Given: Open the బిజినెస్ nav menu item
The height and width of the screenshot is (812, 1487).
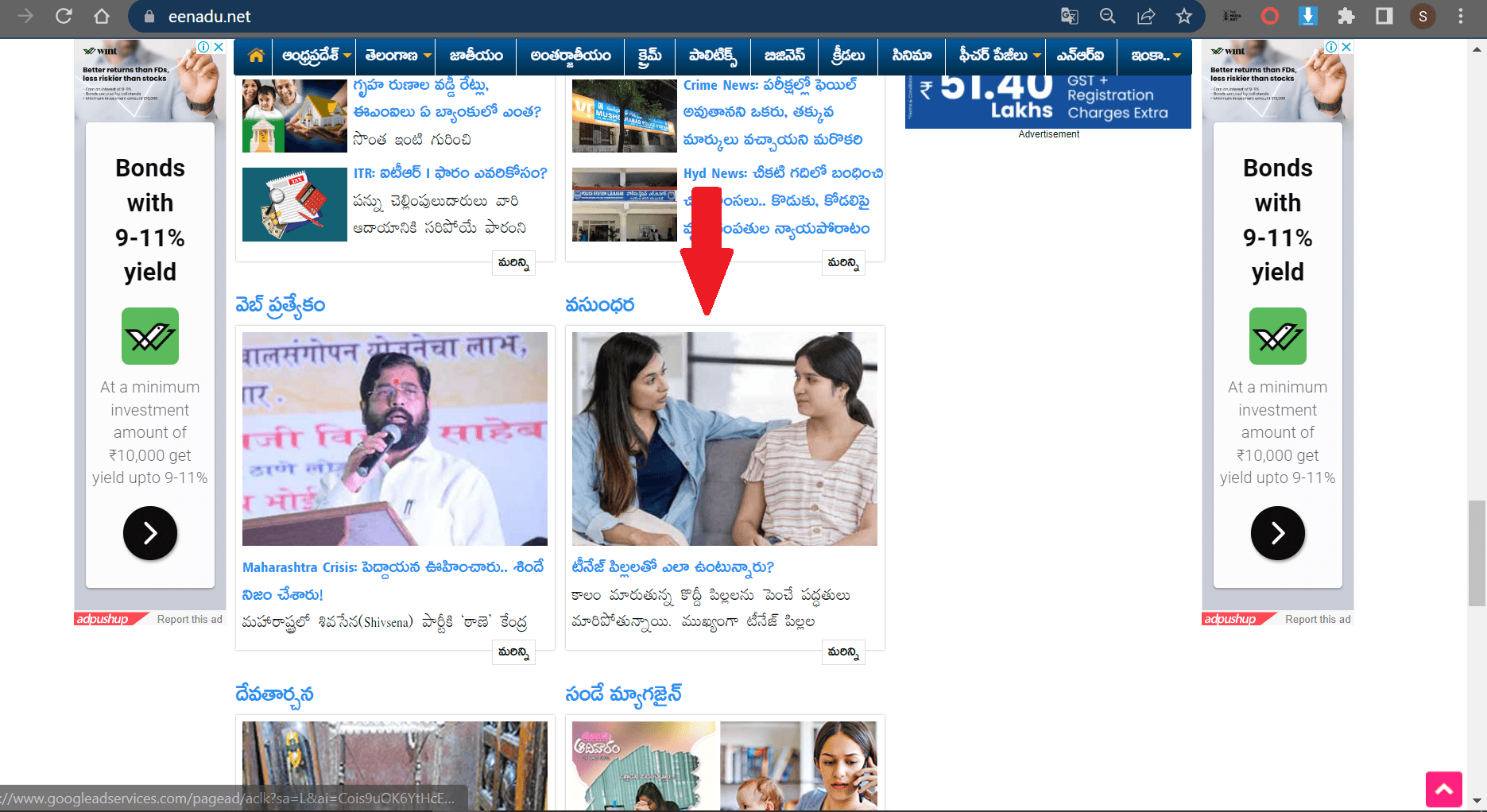Looking at the screenshot, I should (x=785, y=56).
